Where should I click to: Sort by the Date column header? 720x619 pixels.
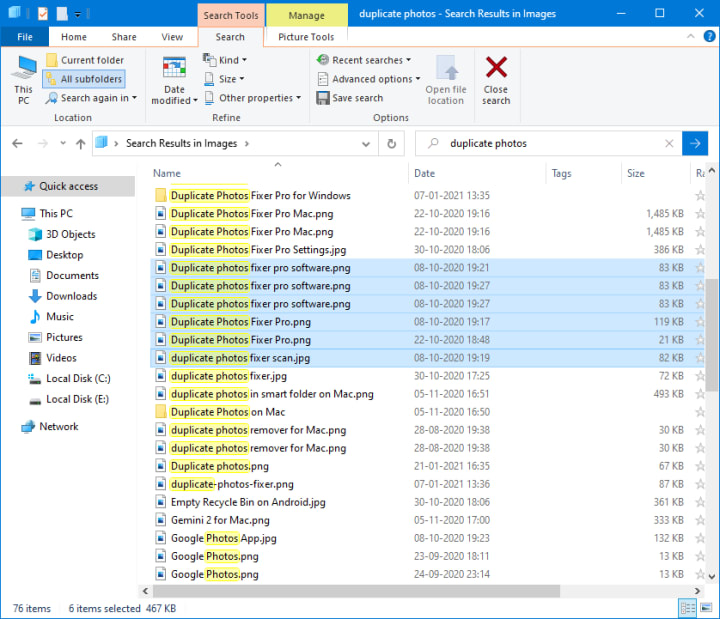(x=478, y=173)
